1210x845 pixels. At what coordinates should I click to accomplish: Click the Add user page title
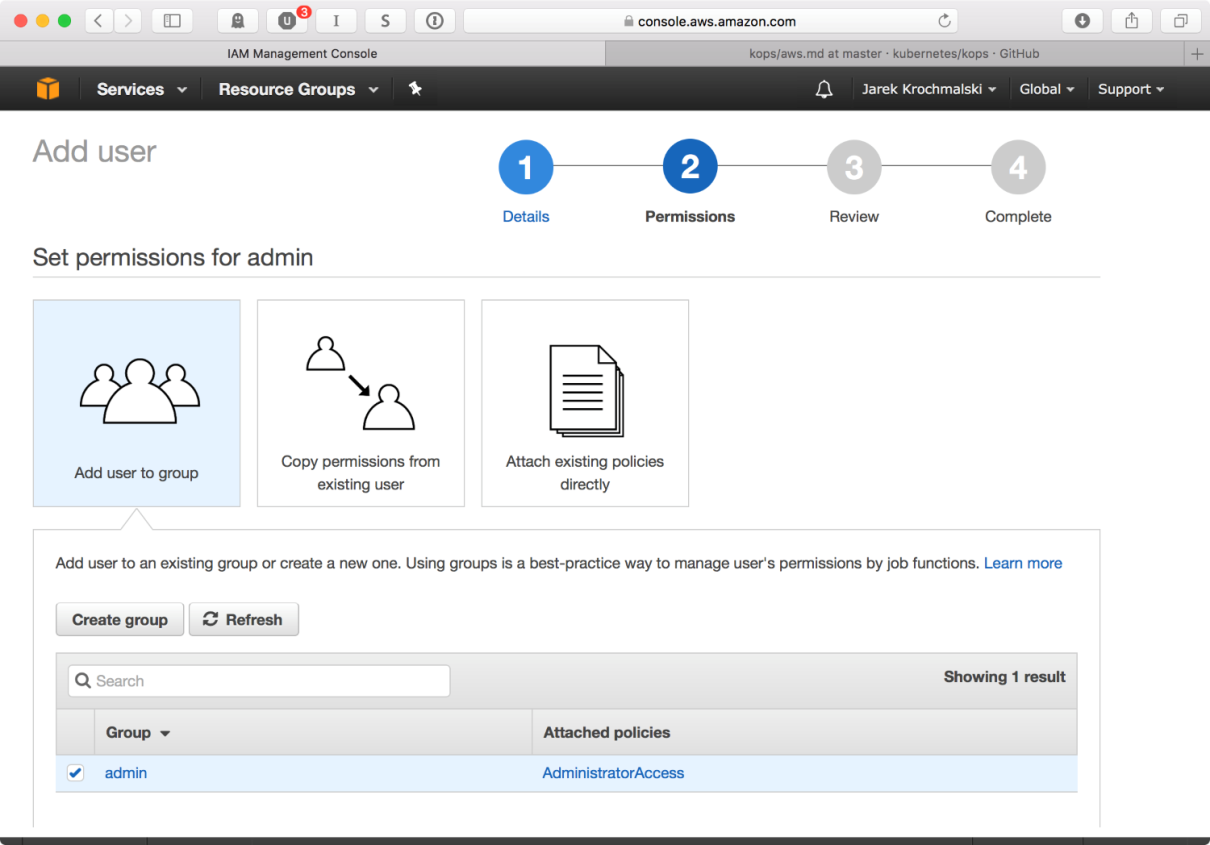(95, 152)
